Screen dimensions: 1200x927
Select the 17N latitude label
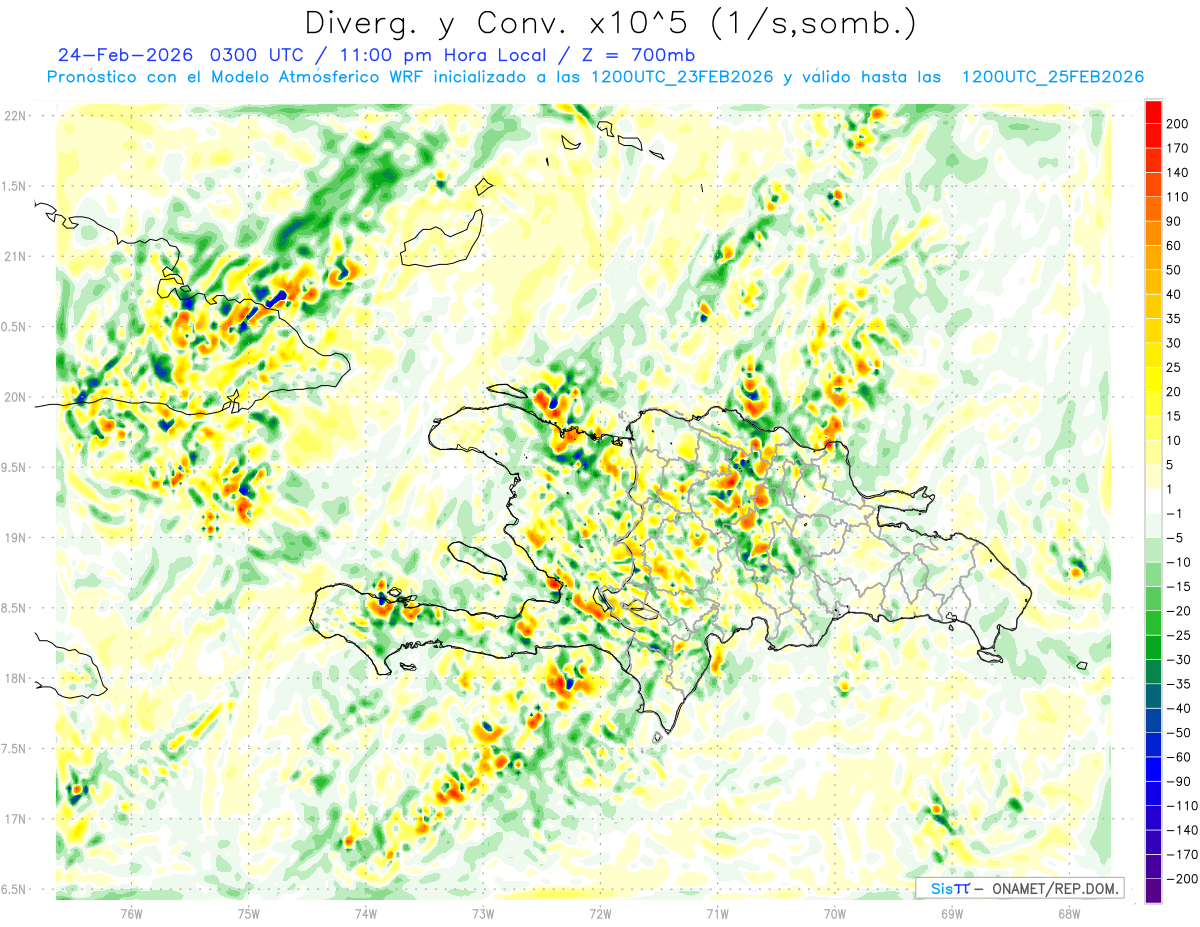tap(14, 819)
